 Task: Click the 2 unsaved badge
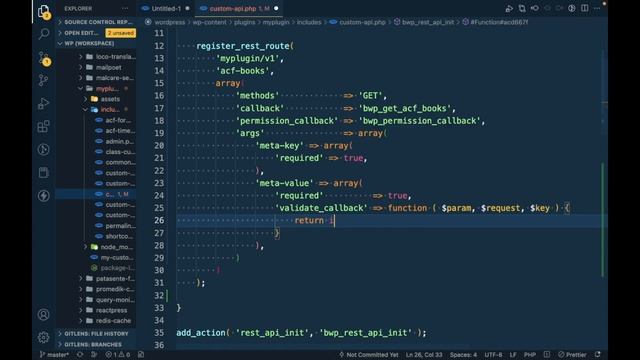(121, 33)
